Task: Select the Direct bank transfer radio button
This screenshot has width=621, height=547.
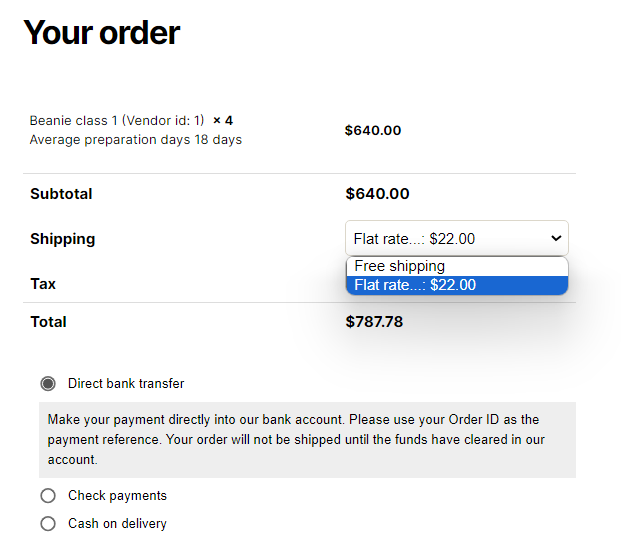Action: point(48,383)
